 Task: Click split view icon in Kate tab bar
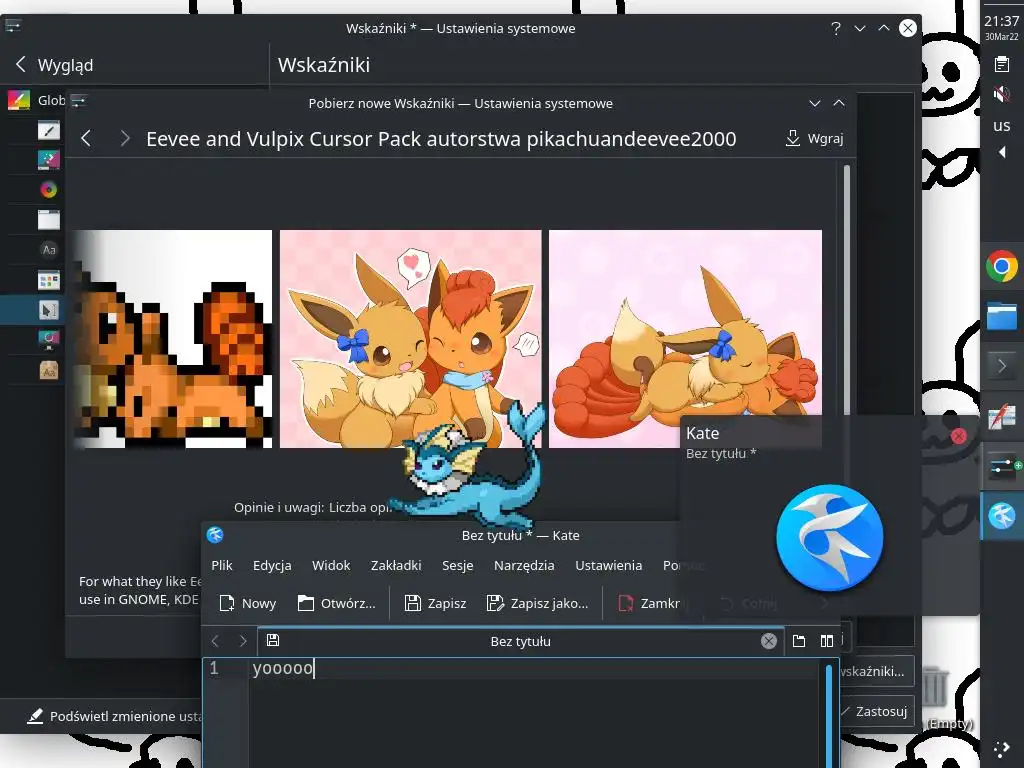tap(827, 641)
